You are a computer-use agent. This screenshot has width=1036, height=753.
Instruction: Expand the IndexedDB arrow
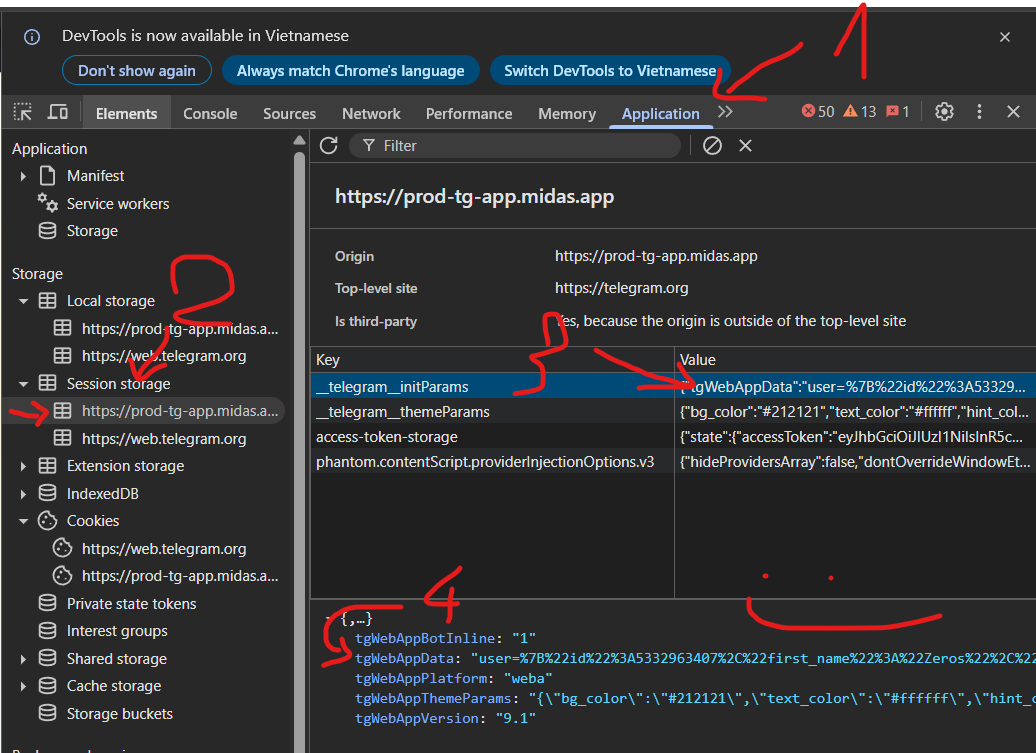point(23,494)
